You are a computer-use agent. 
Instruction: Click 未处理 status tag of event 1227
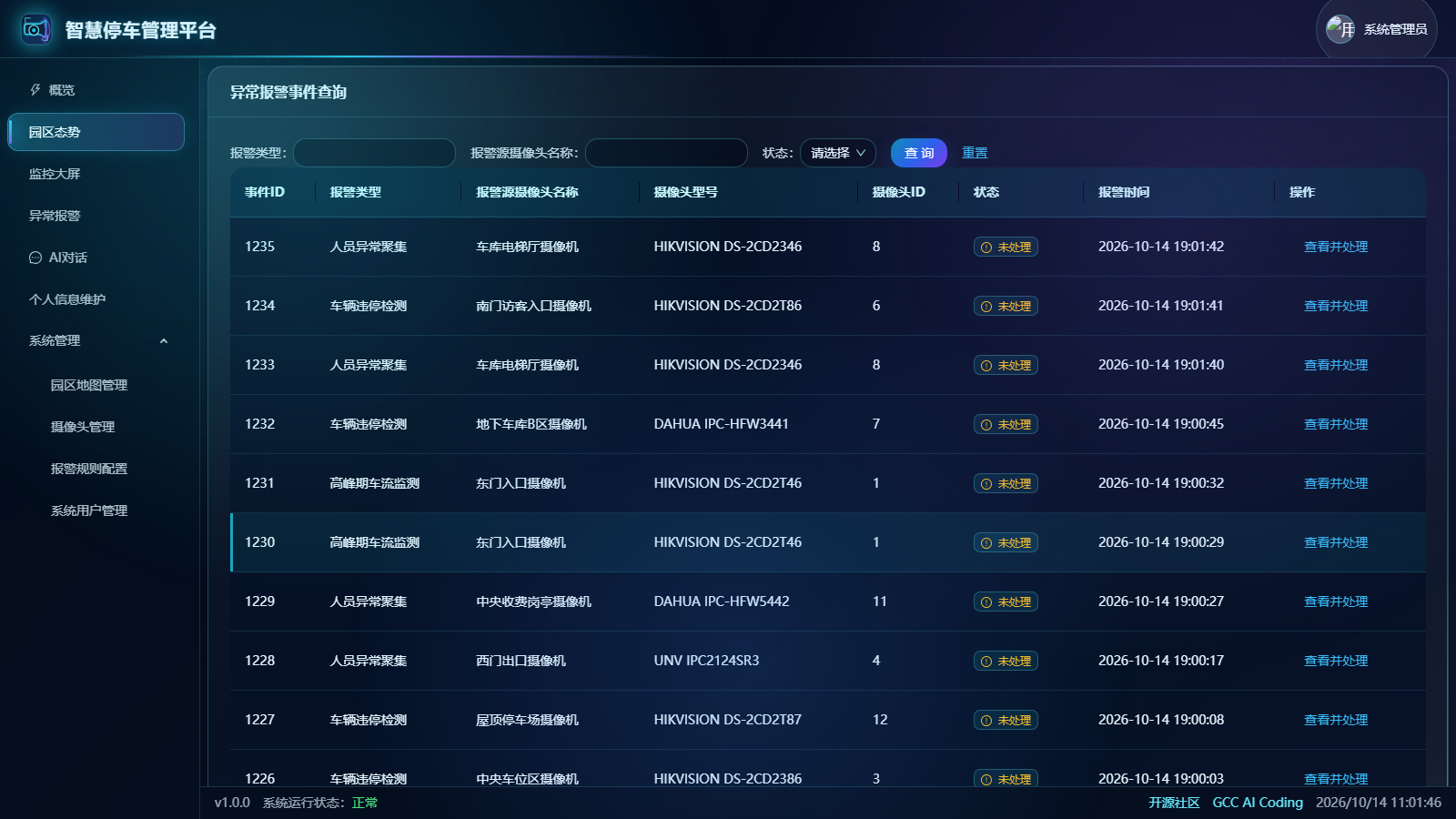point(1006,720)
